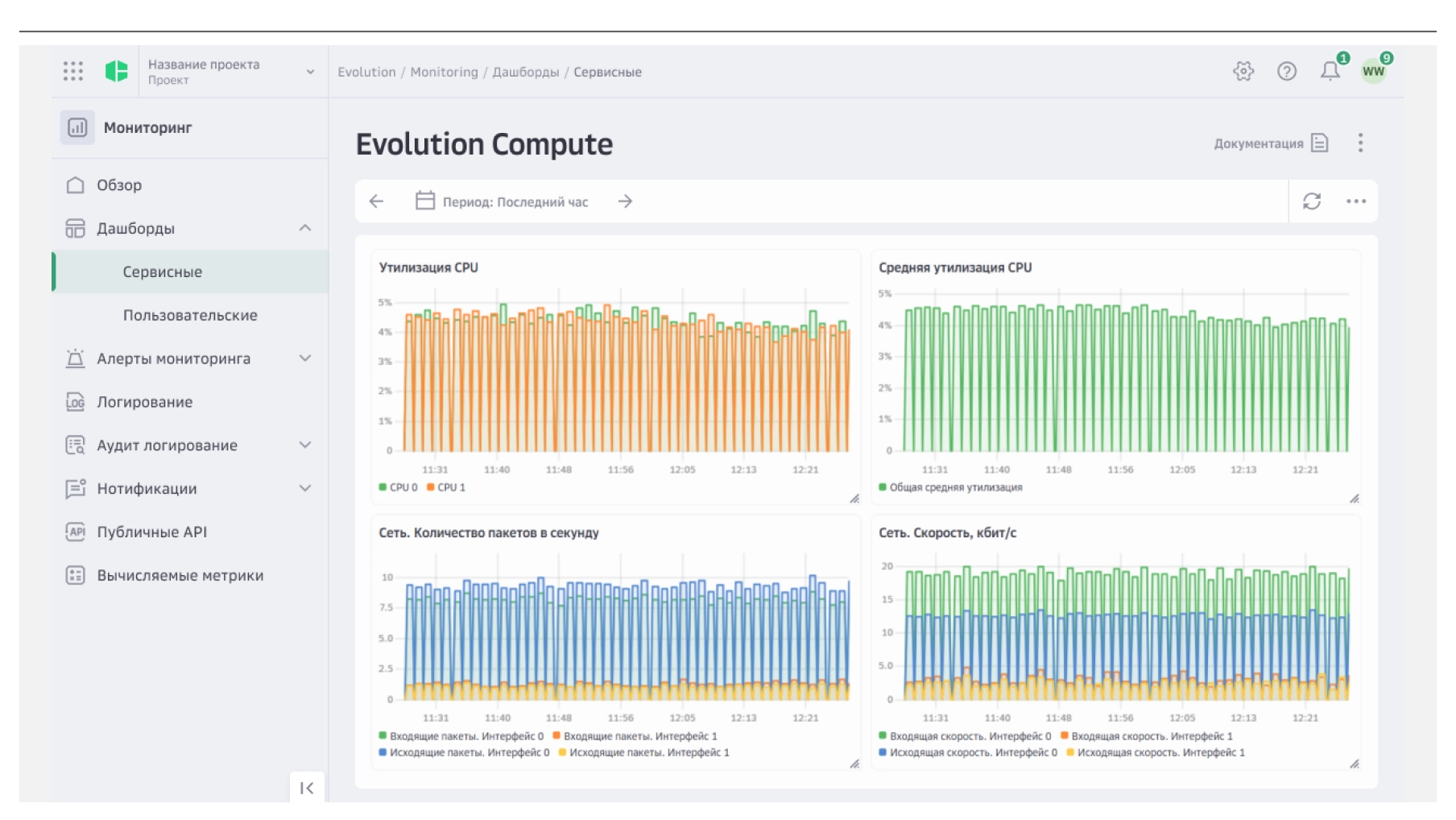
Task: Toggle Входящая скорость. Интерфейс 0 series
Action: coord(966,736)
